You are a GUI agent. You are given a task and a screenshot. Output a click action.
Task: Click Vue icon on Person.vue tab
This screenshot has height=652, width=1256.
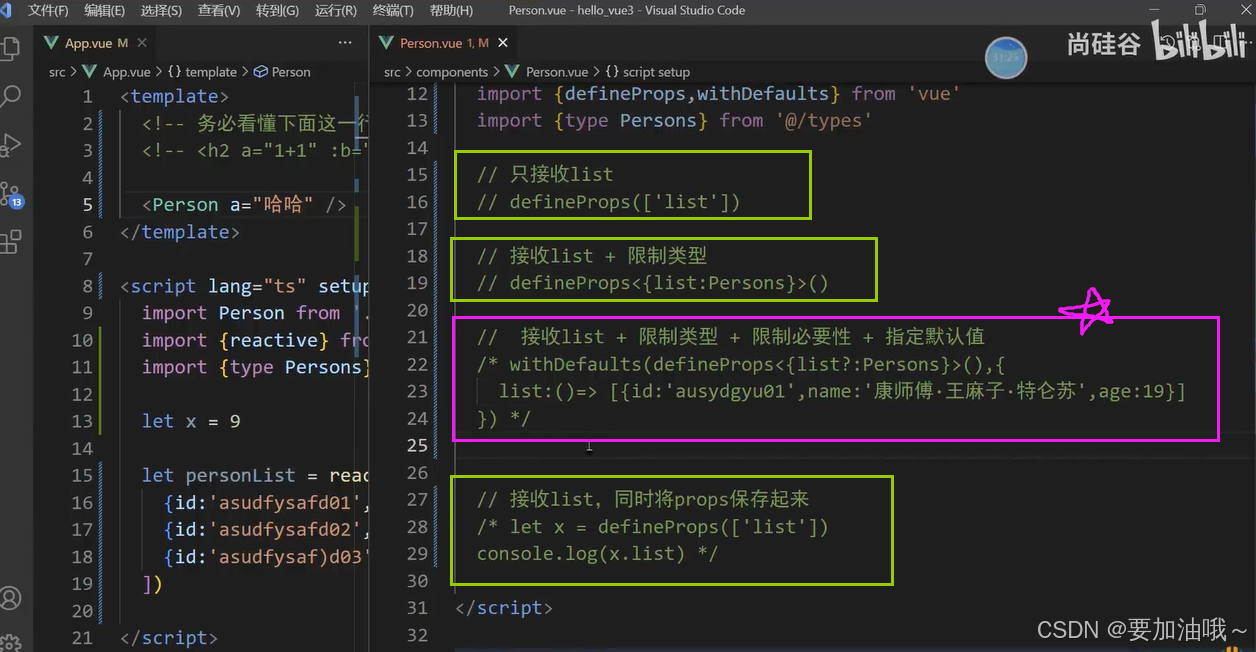[x=388, y=43]
